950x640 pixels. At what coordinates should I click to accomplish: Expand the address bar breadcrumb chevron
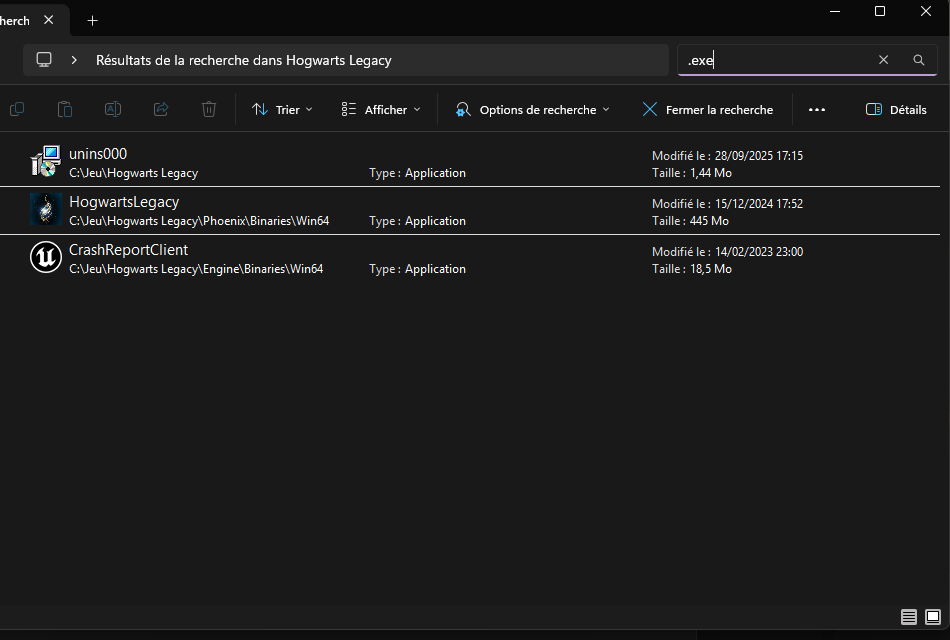click(x=74, y=60)
